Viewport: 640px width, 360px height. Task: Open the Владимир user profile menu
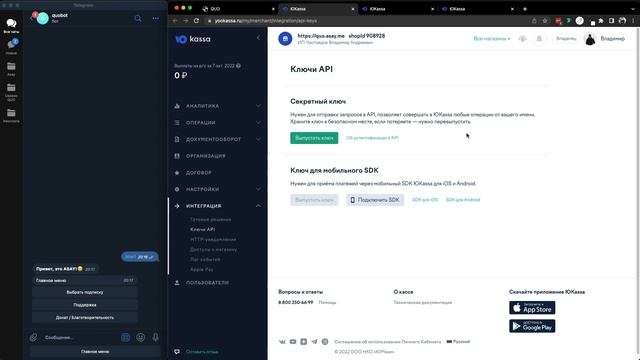pyautogui.click(x=604, y=39)
